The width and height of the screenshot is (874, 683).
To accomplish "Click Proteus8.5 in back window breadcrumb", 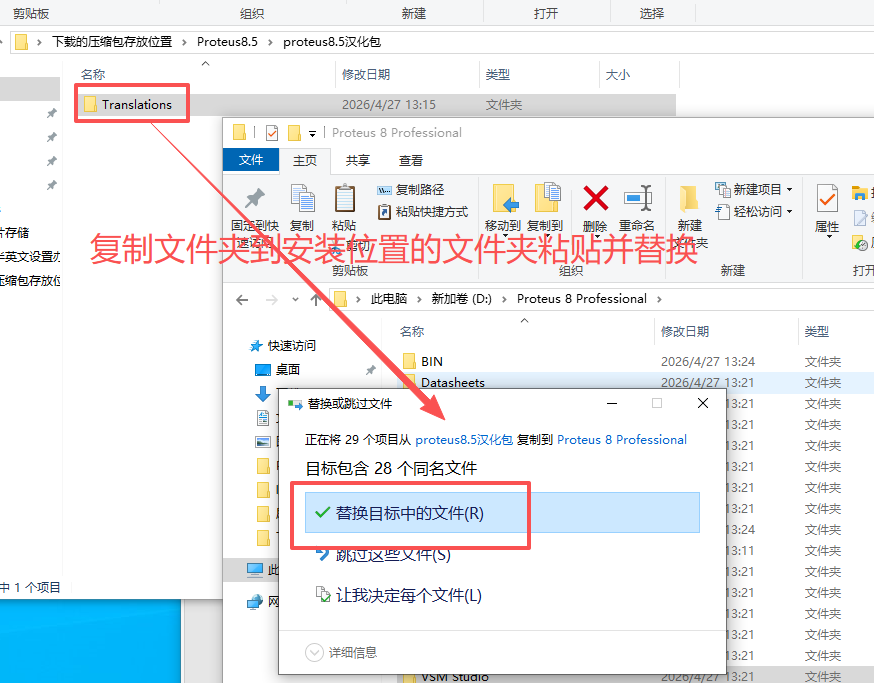I will (227, 42).
